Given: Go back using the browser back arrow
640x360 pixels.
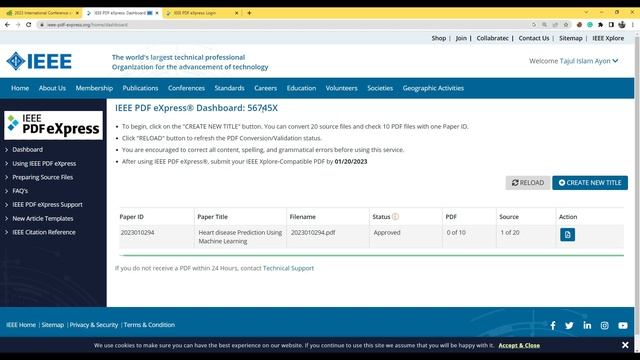Looking at the screenshot, I should 7,24.
